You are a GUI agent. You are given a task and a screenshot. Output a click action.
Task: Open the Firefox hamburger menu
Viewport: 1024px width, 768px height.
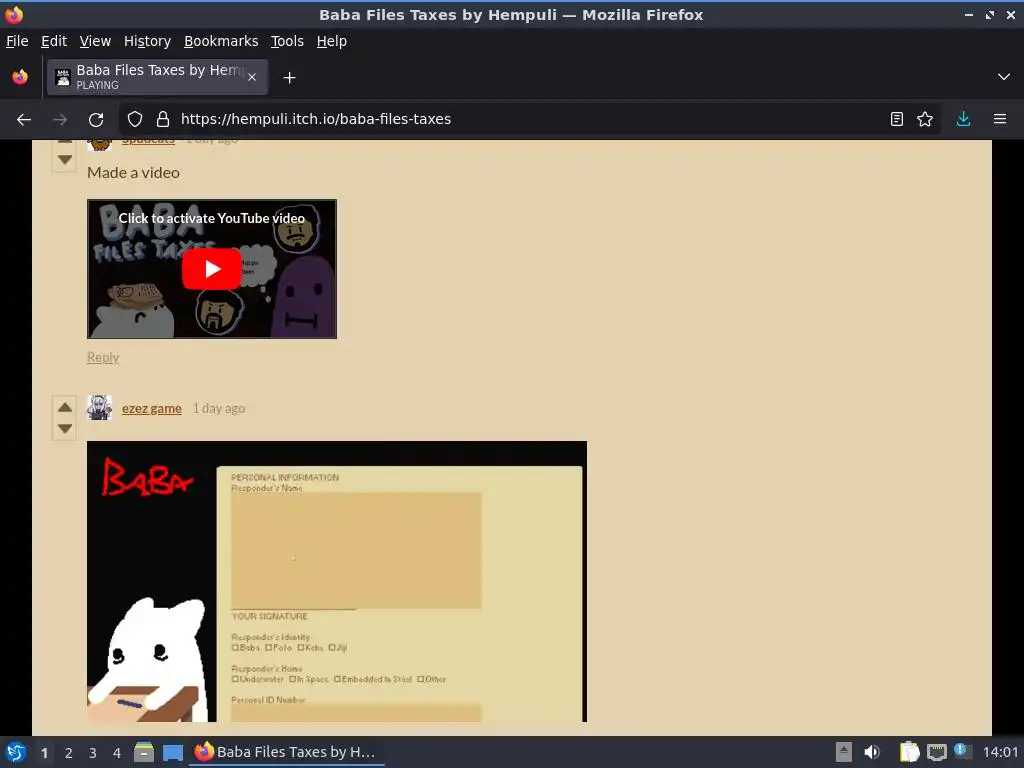coord(1000,119)
